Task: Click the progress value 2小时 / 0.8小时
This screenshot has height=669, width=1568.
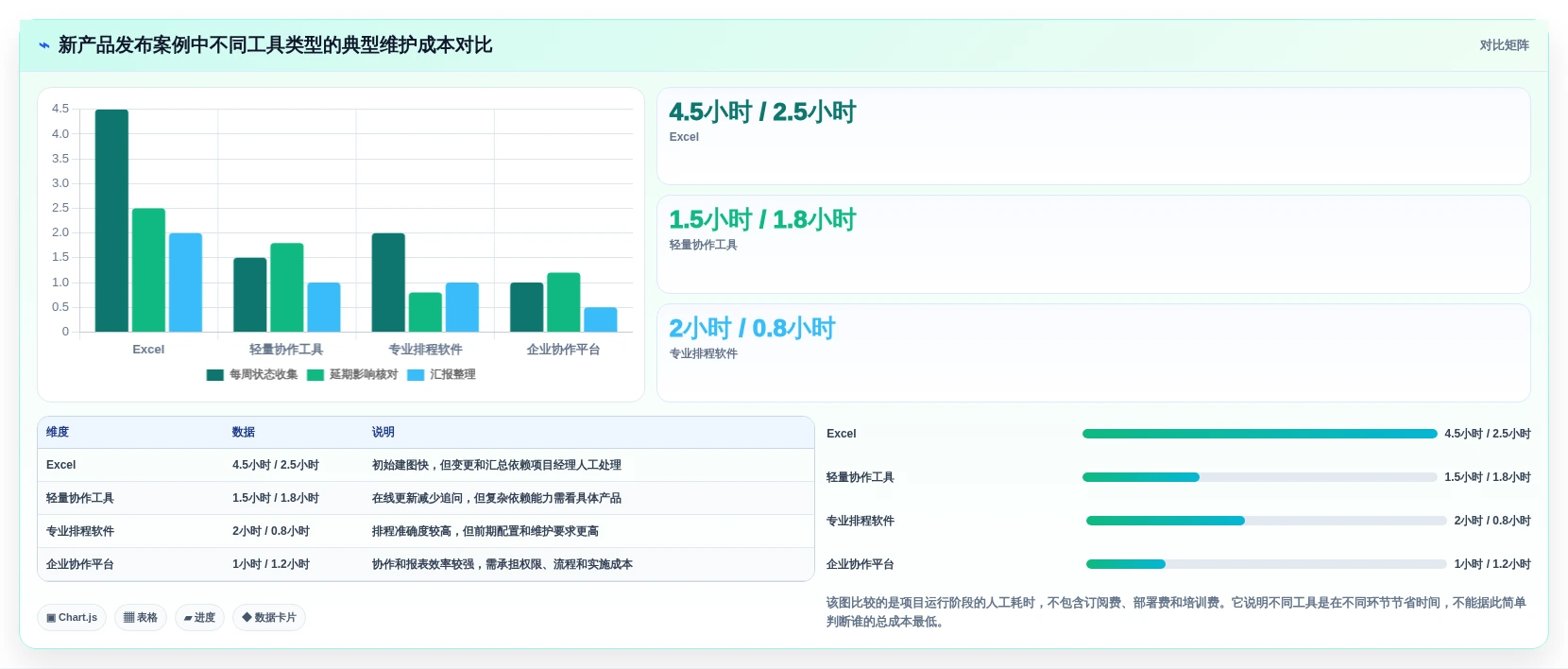Action: coord(1492,521)
